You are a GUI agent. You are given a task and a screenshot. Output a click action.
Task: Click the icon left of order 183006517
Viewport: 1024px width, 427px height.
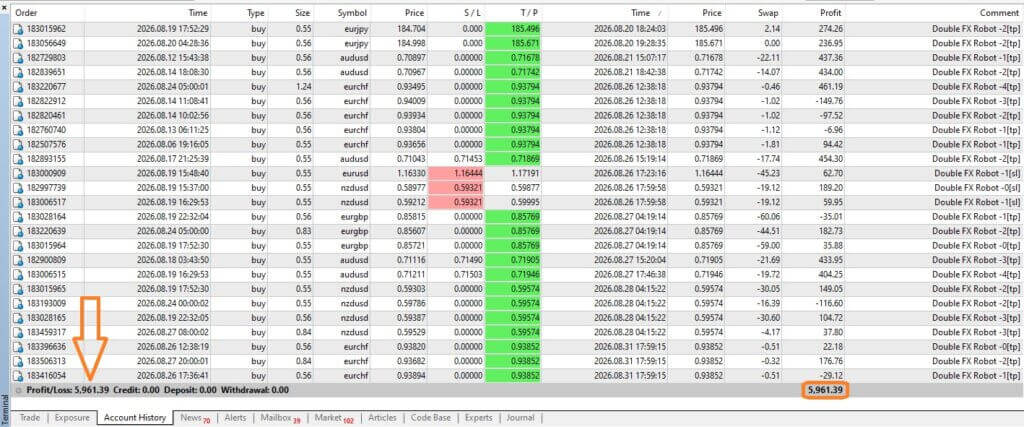(18, 202)
